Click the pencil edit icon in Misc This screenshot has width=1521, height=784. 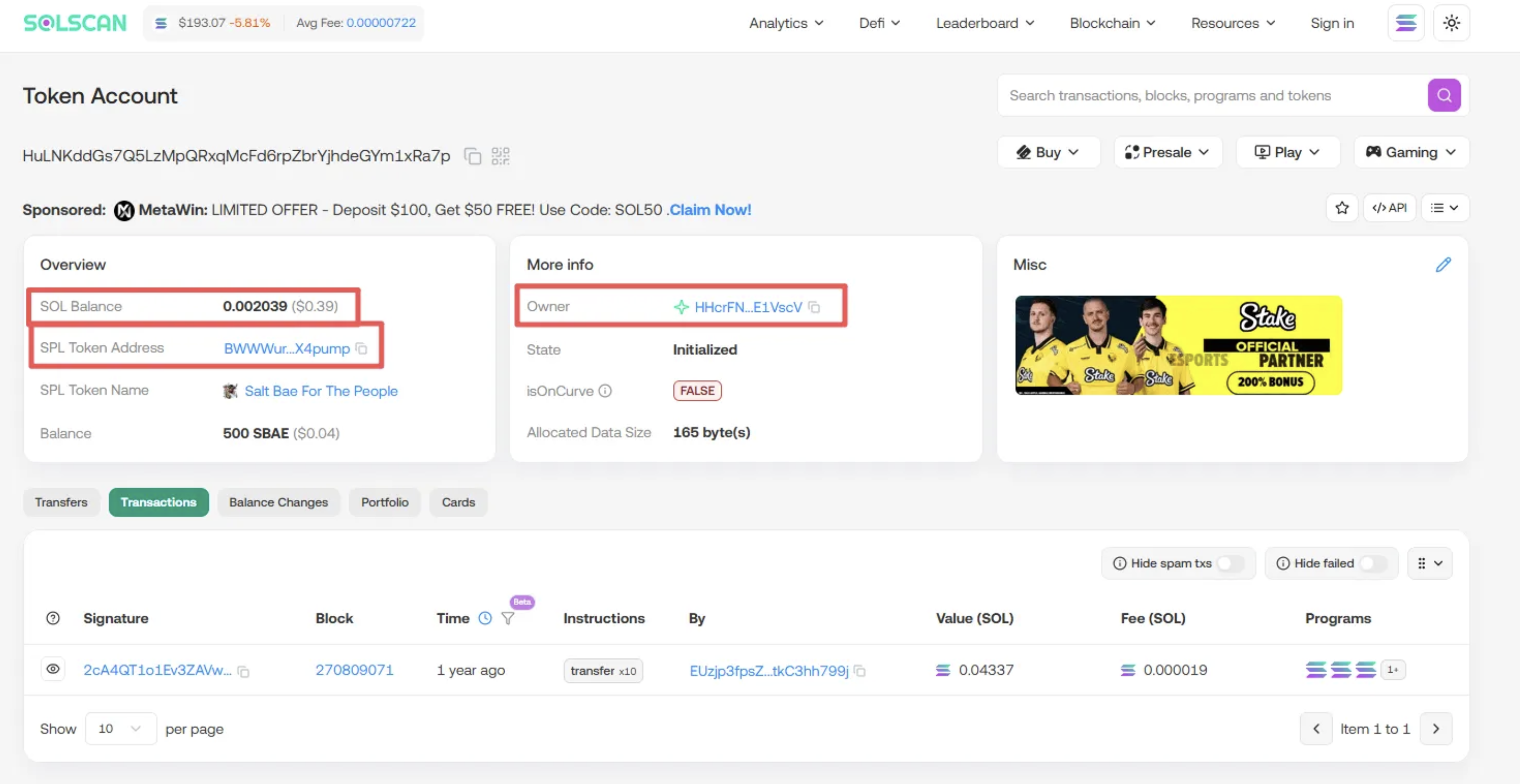tap(1443, 265)
